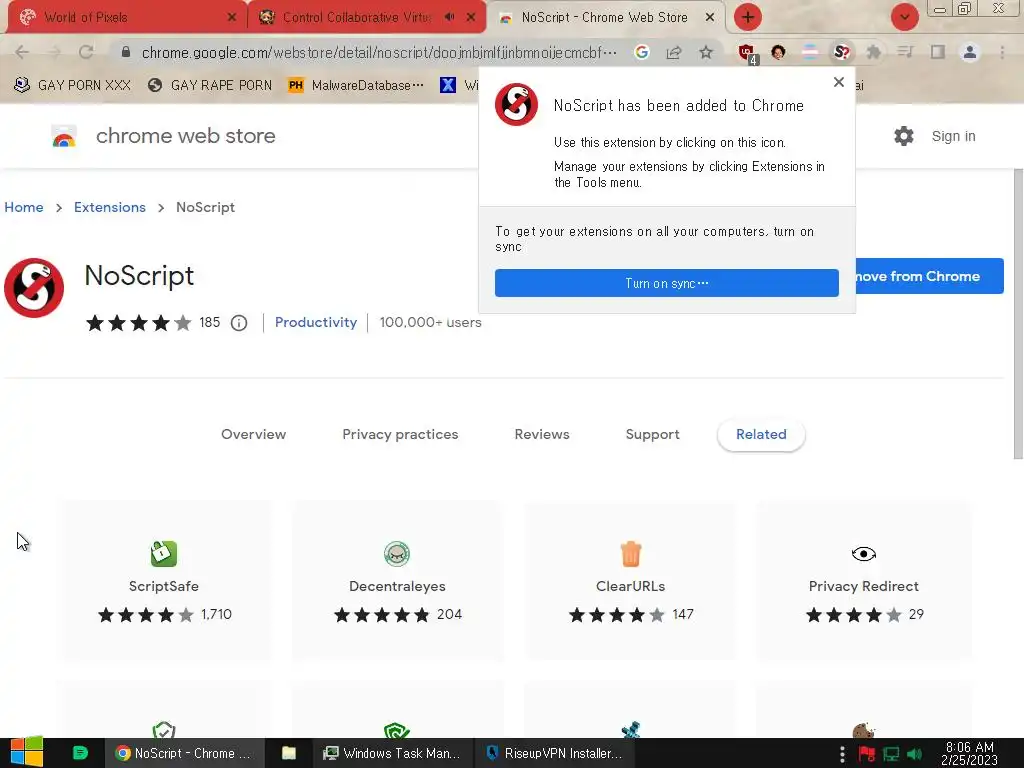1024x768 pixels.
Task: Click the volume icon in system tray
Action: pyautogui.click(x=914, y=754)
